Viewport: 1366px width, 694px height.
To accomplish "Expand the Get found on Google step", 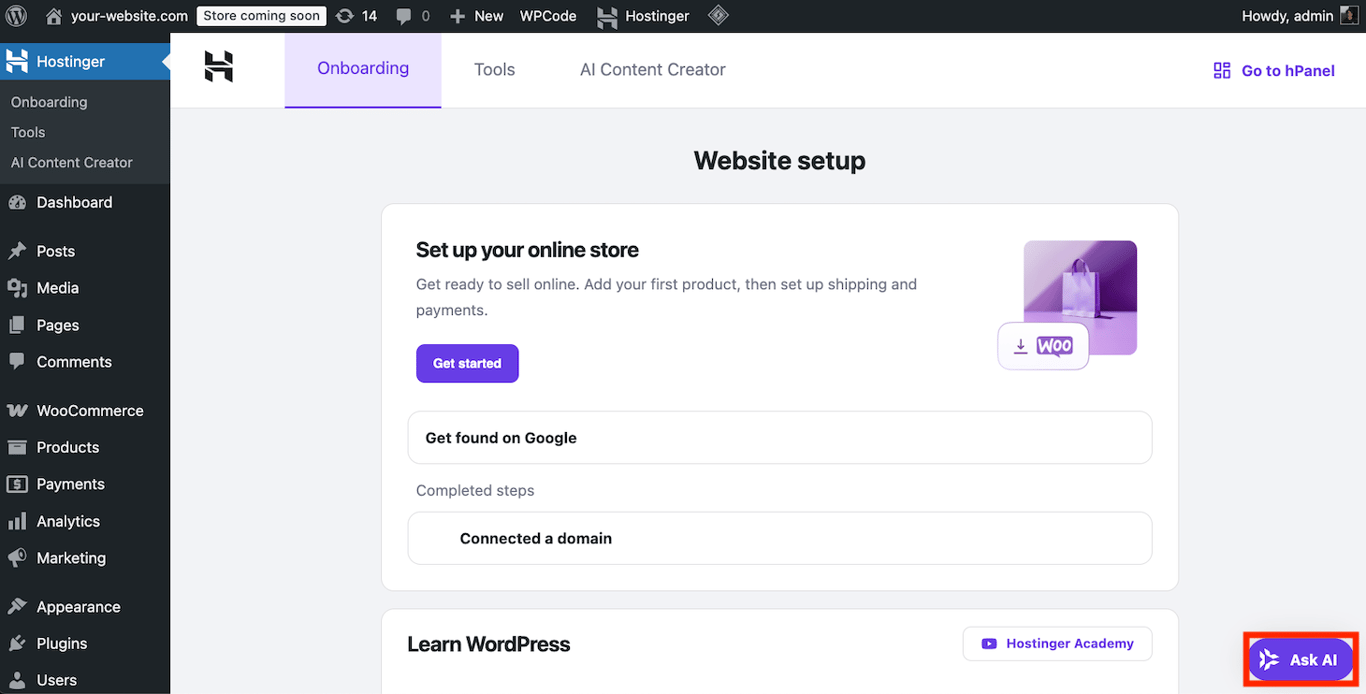I will tap(779, 437).
